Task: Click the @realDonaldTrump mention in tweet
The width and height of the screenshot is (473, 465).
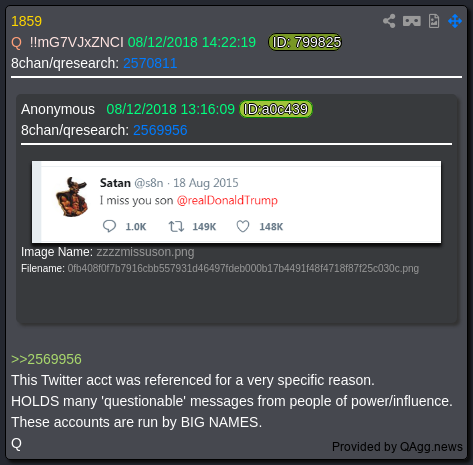Action: click(227, 200)
